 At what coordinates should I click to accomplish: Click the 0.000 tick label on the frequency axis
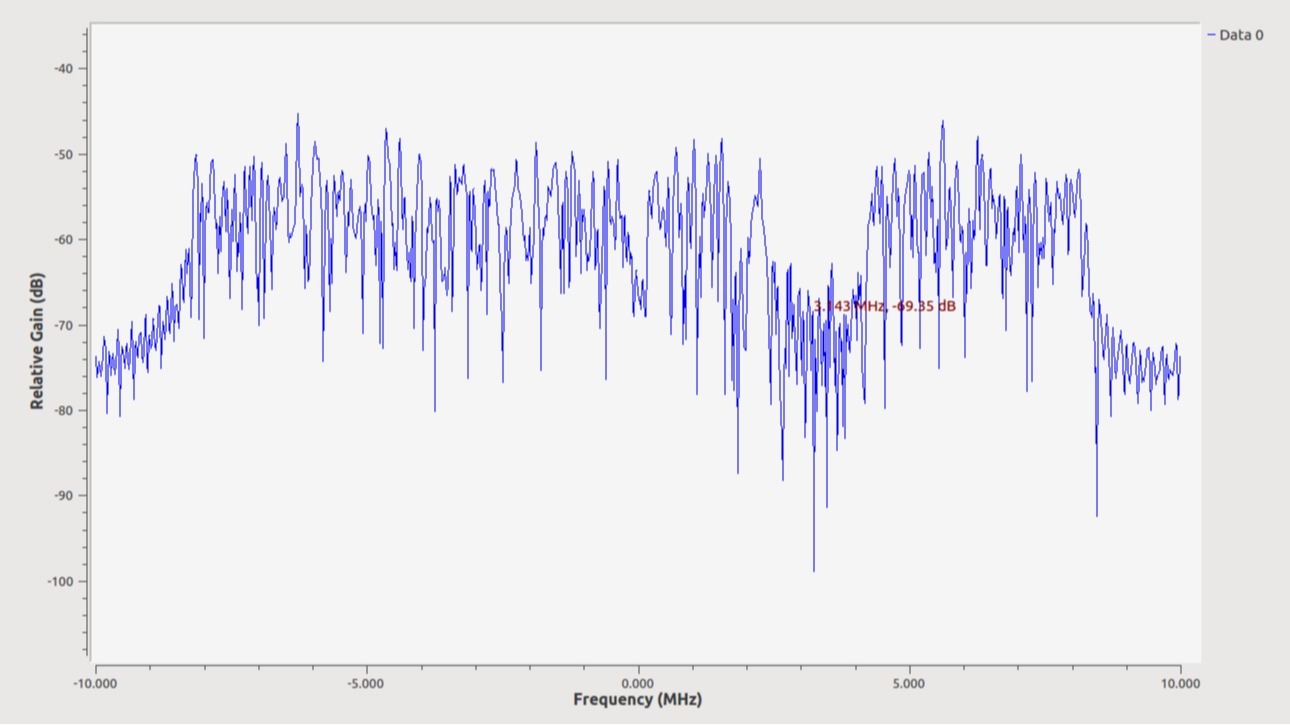[638, 684]
